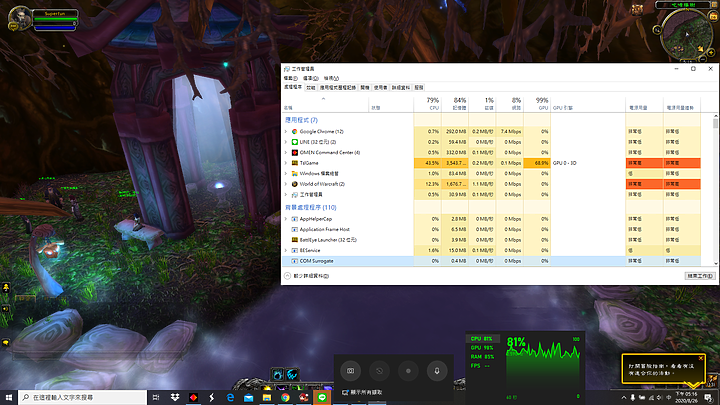Select the GPU 98% performance metric
The width and height of the screenshot is (720, 405).
[481, 348]
